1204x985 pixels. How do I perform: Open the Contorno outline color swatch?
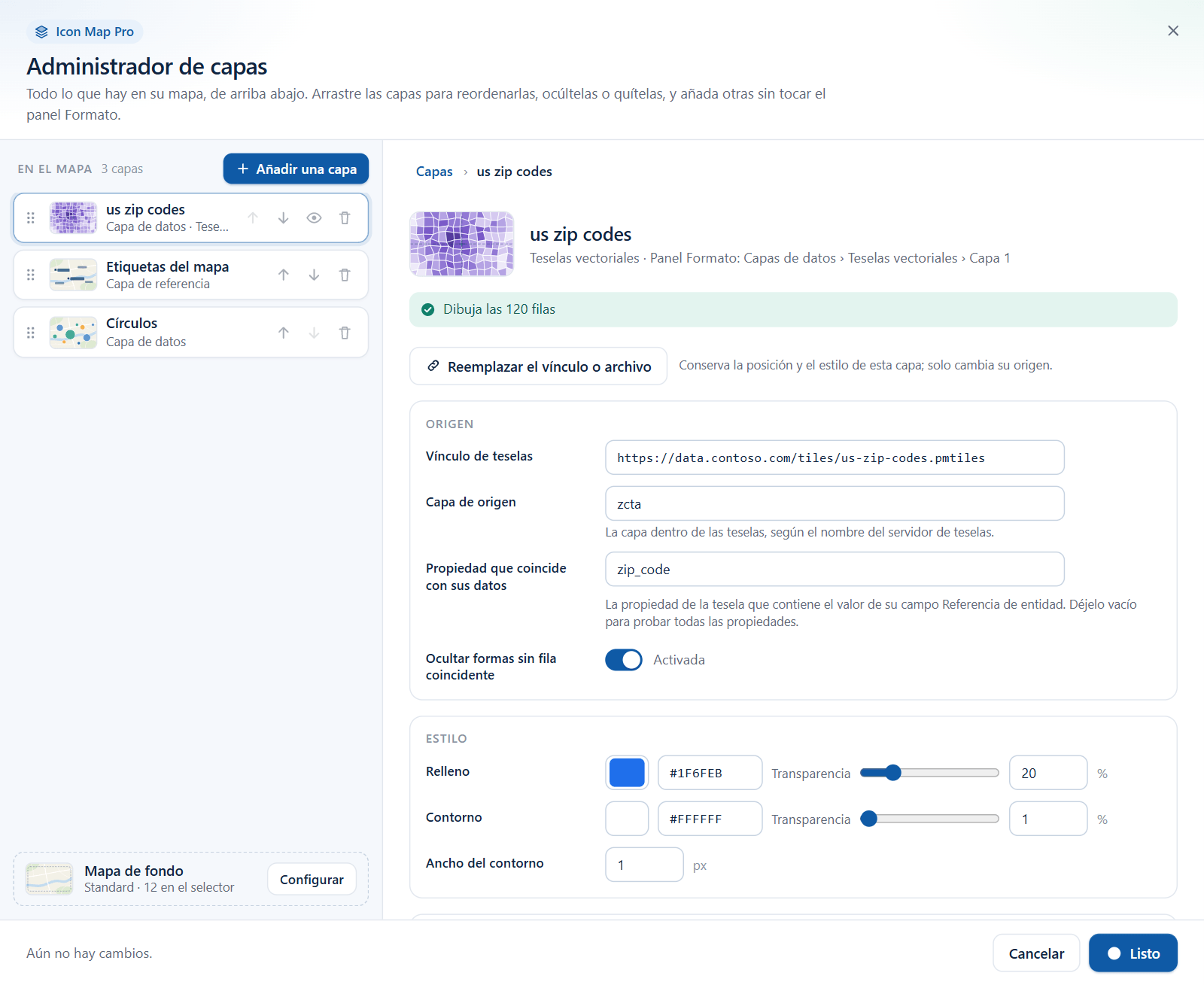pyautogui.click(x=627, y=819)
